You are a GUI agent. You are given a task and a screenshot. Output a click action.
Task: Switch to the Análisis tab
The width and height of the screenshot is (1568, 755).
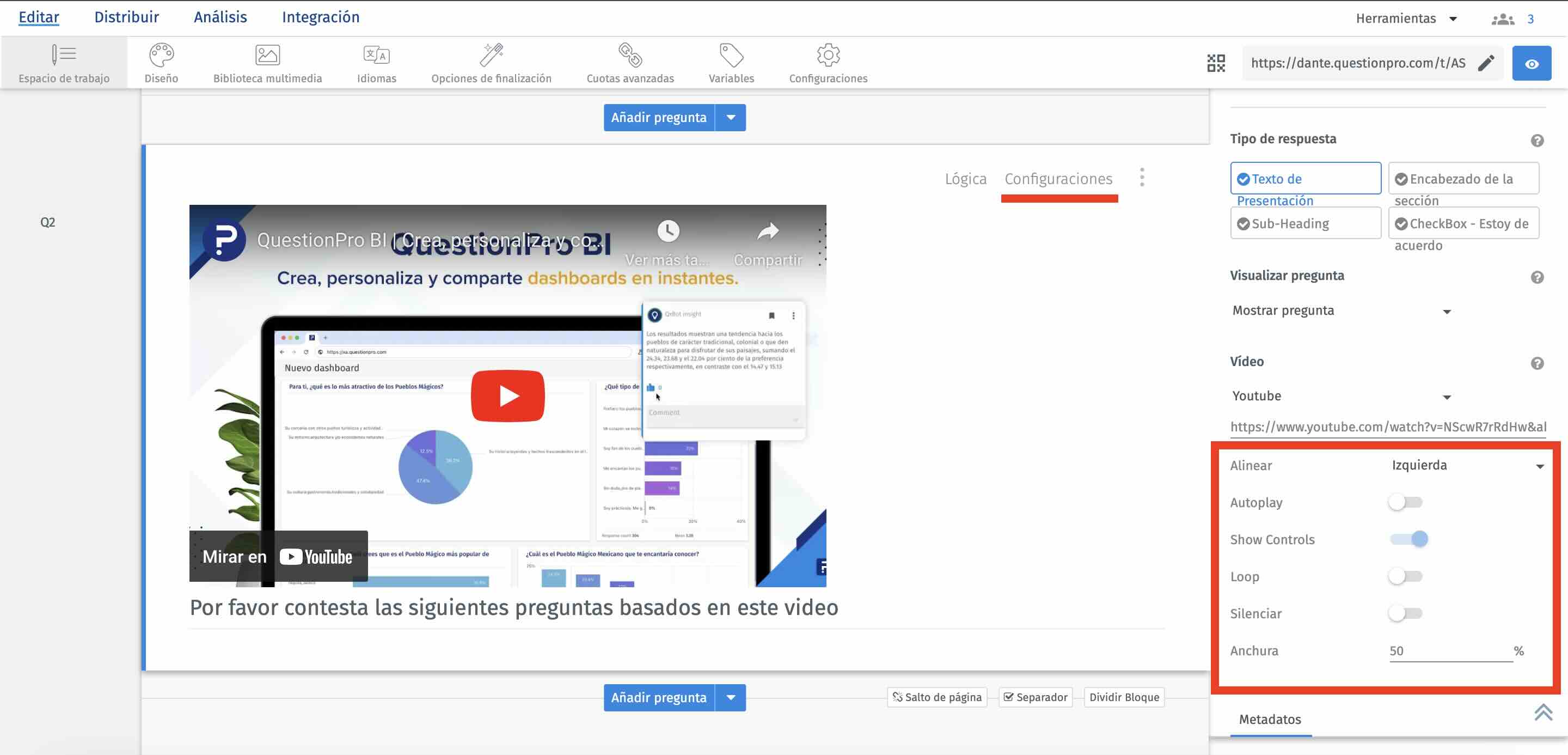click(220, 17)
